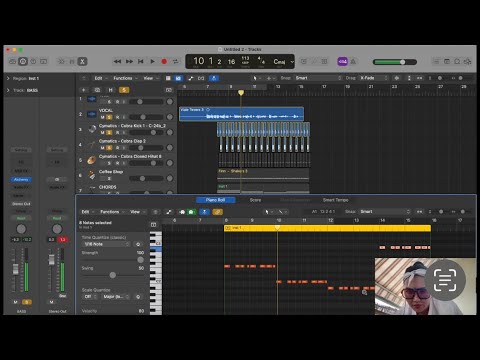
Task: Open the Tracks area View menu
Action: [150, 78]
